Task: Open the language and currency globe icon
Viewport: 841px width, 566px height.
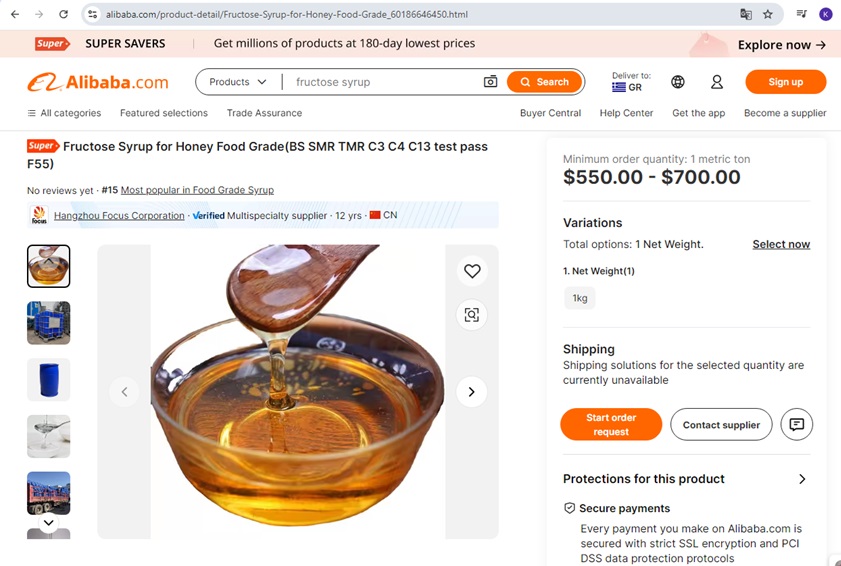Action: [x=678, y=82]
